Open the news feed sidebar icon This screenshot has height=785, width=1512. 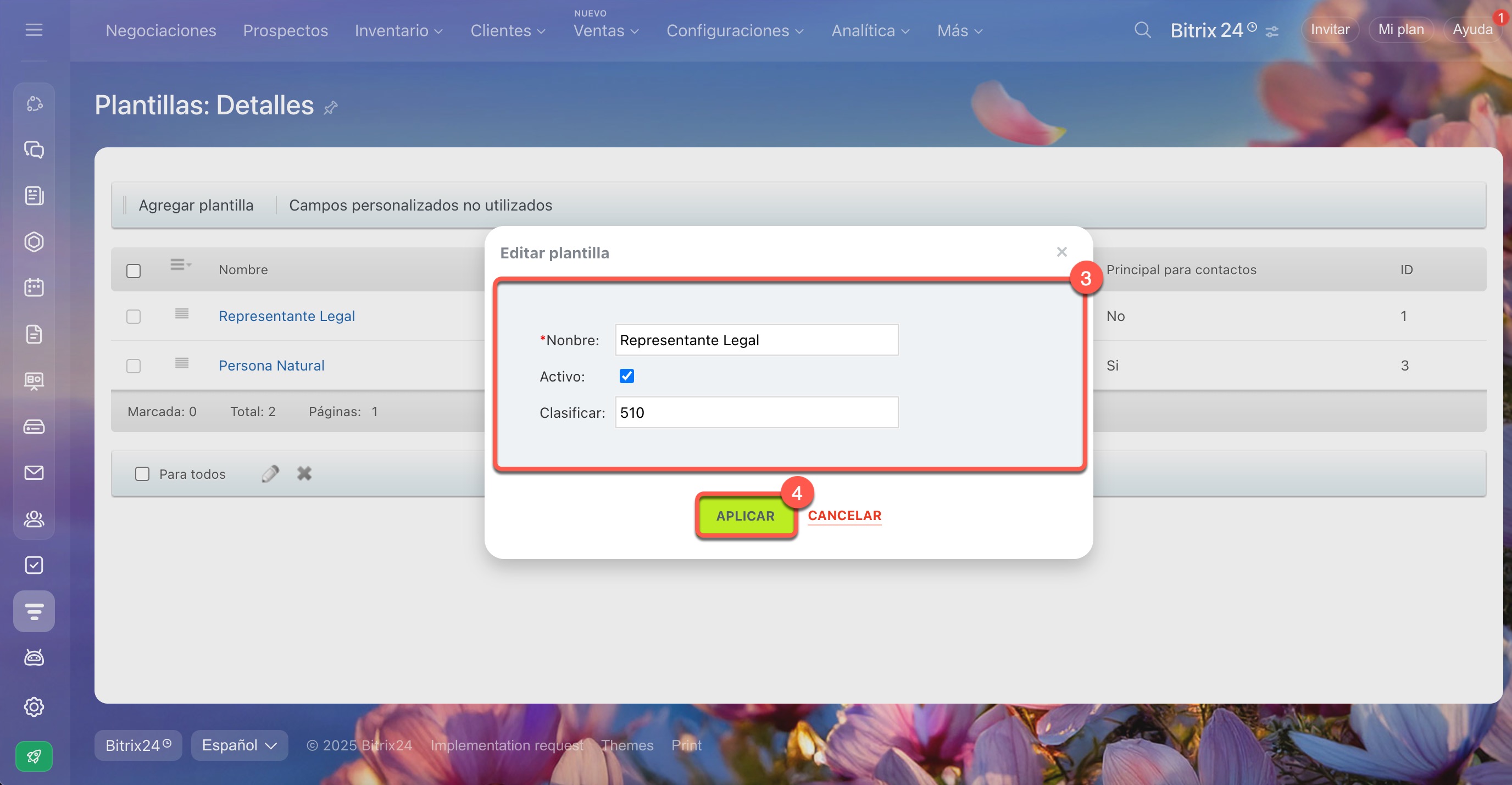[x=34, y=196]
